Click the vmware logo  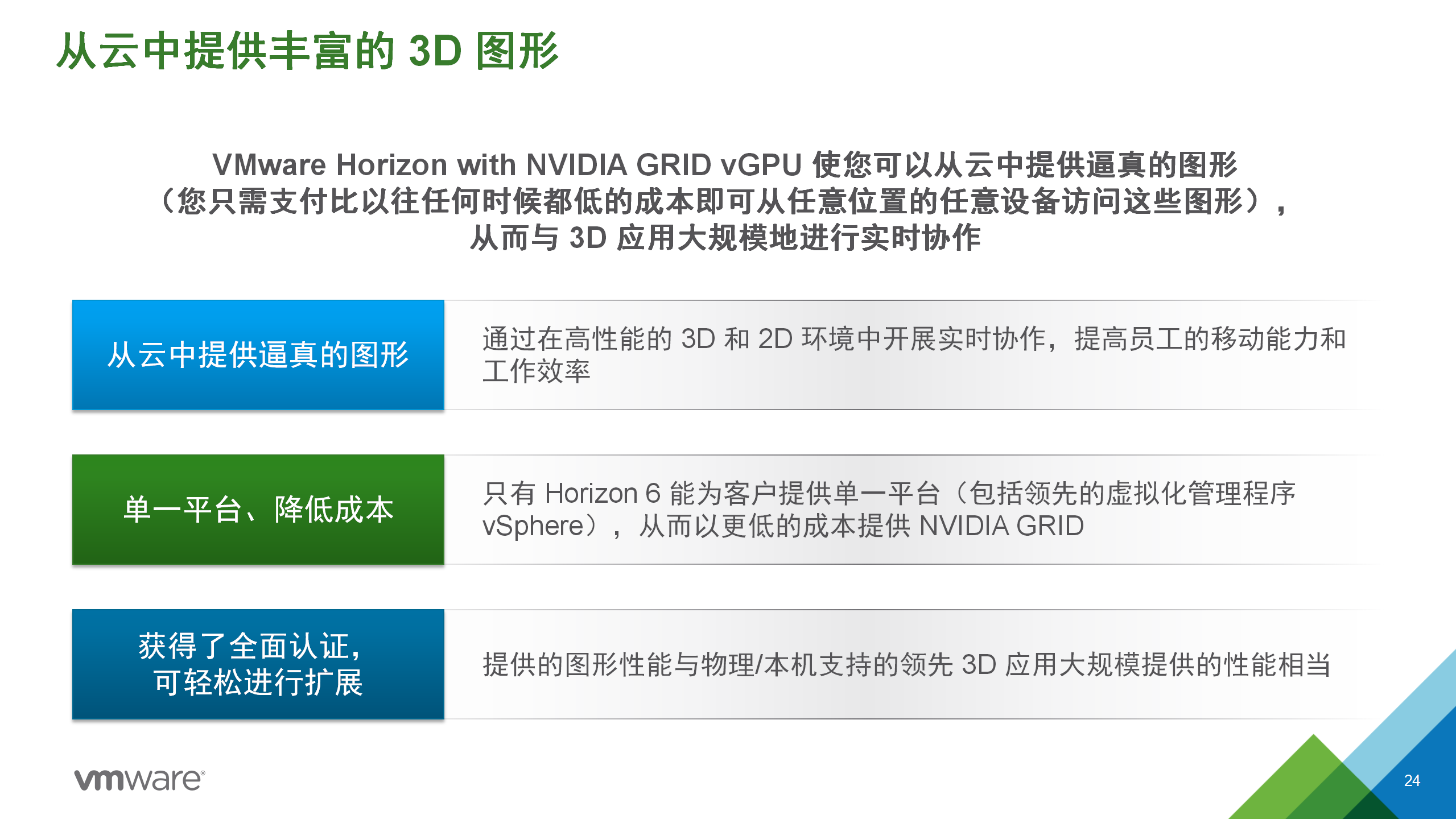coord(139,780)
